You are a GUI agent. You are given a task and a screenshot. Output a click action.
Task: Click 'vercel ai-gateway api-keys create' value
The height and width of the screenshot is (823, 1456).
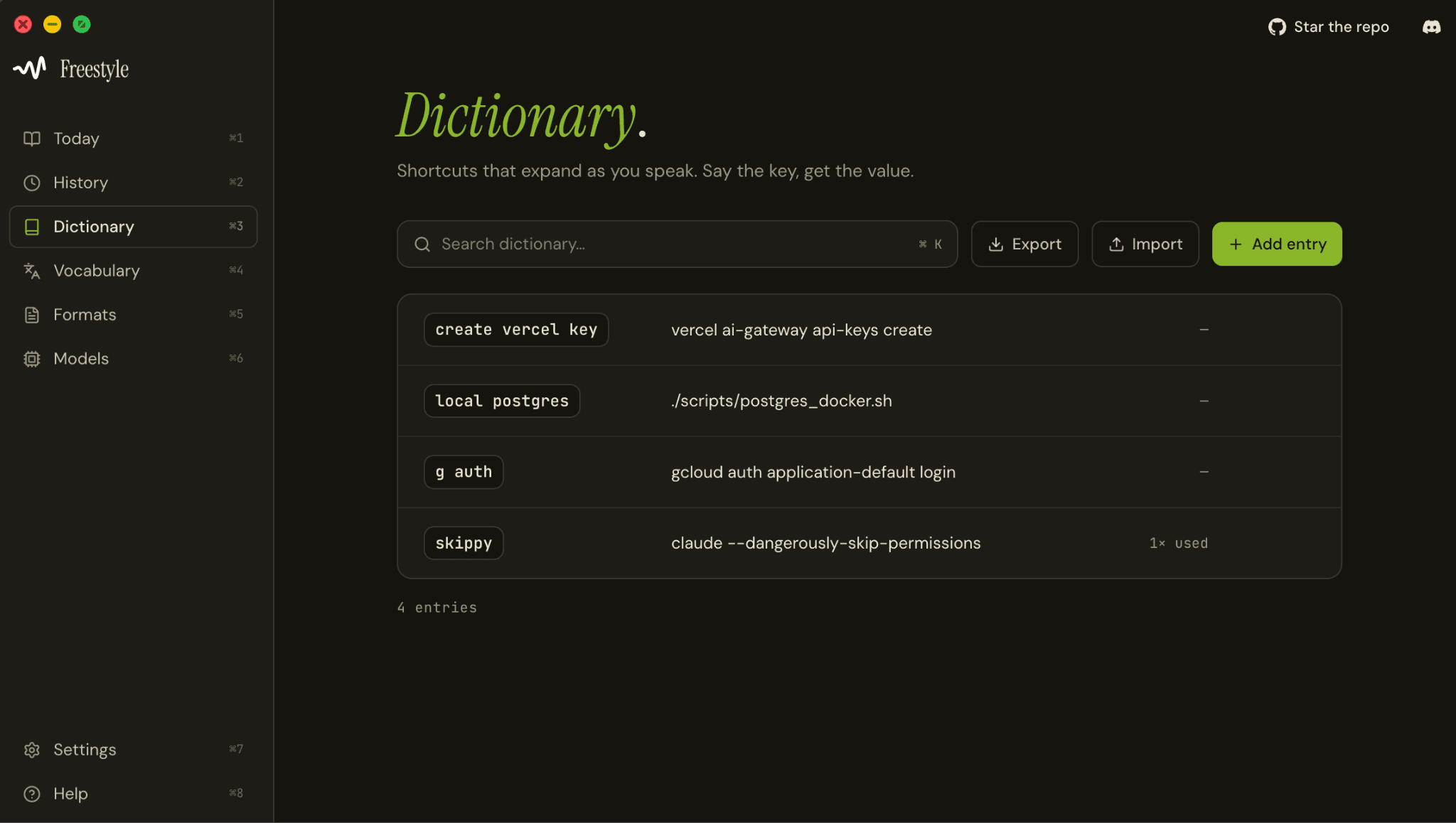(801, 330)
